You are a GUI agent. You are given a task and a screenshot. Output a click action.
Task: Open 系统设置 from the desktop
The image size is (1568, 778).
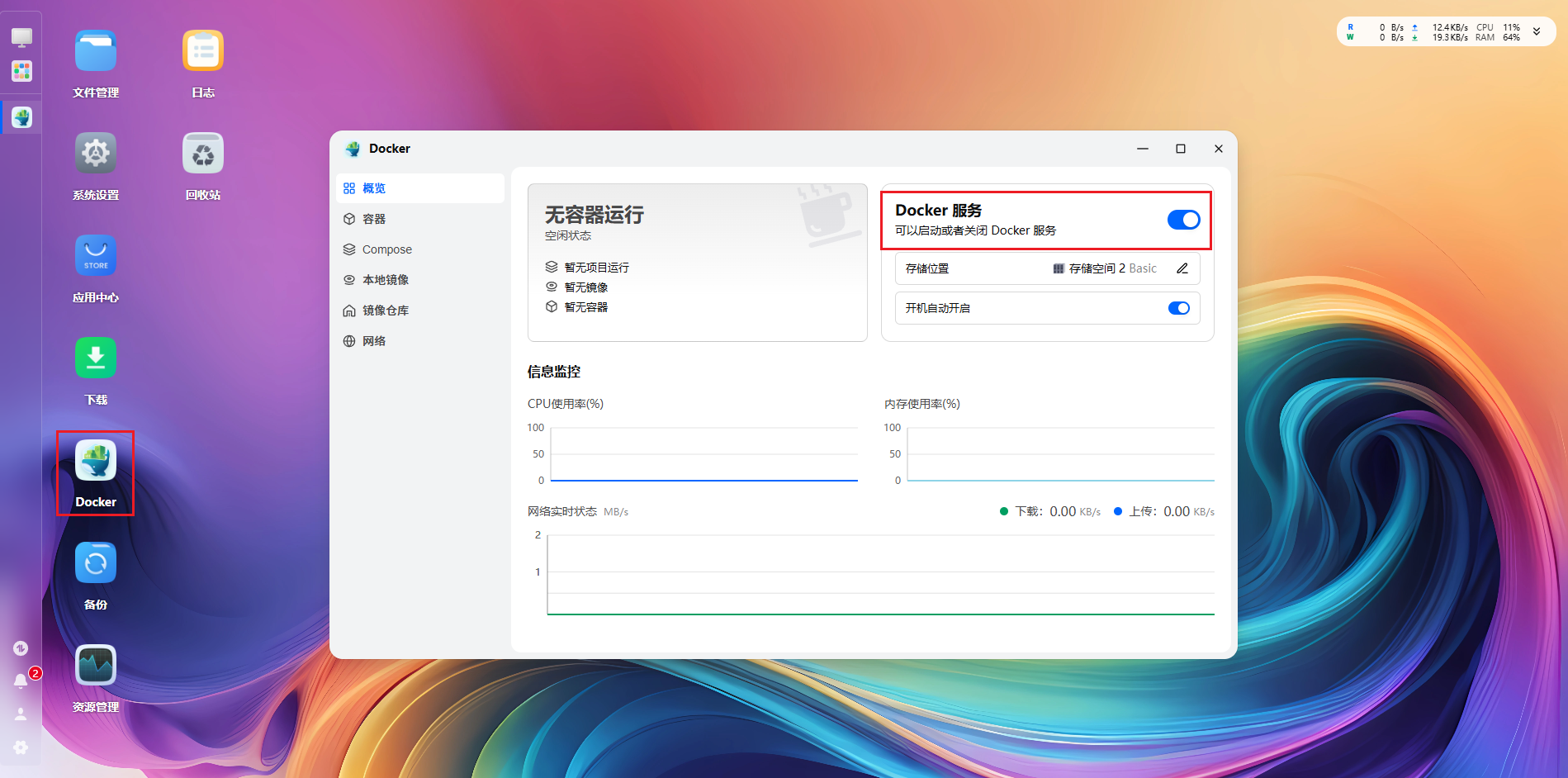tap(96, 154)
